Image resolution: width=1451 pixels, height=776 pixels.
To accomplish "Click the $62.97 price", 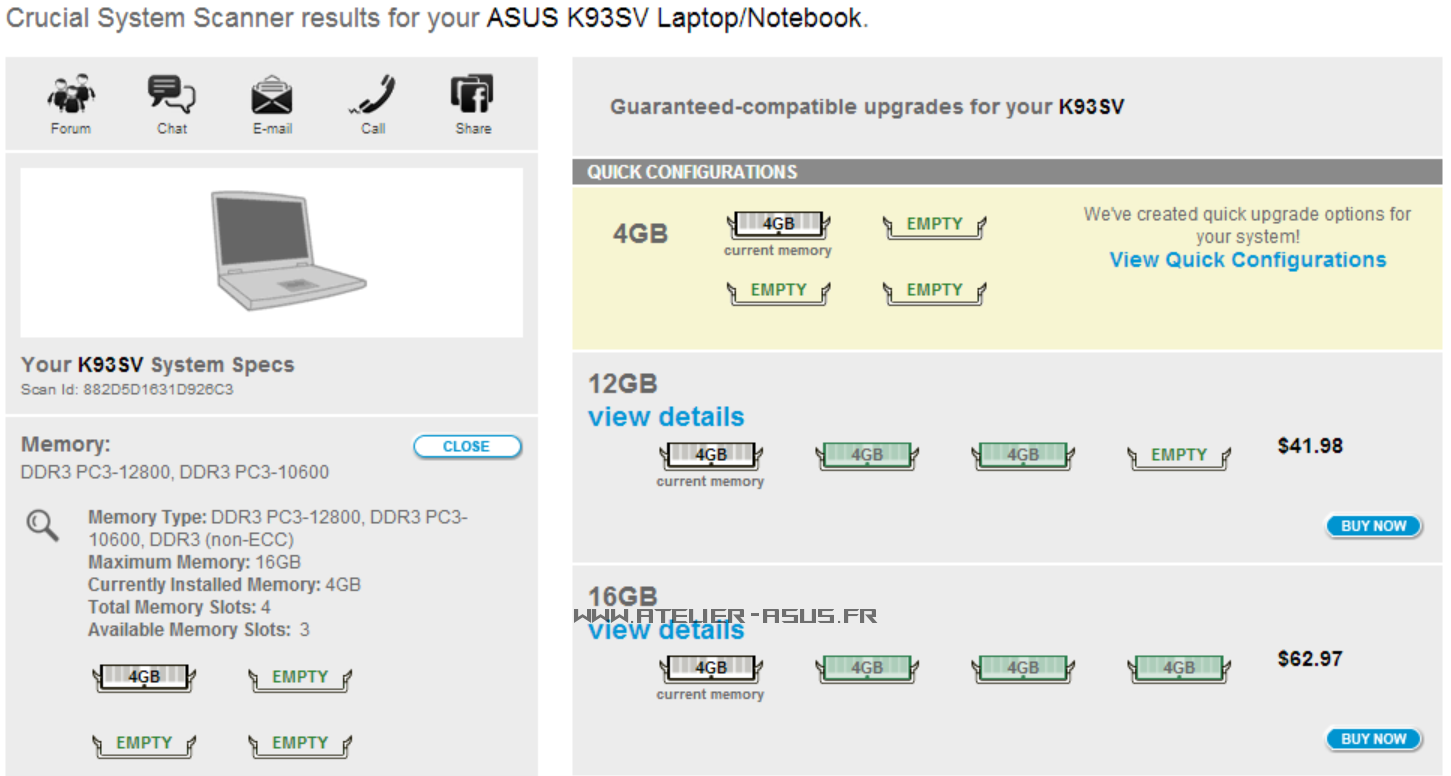I will [1310, 659].
